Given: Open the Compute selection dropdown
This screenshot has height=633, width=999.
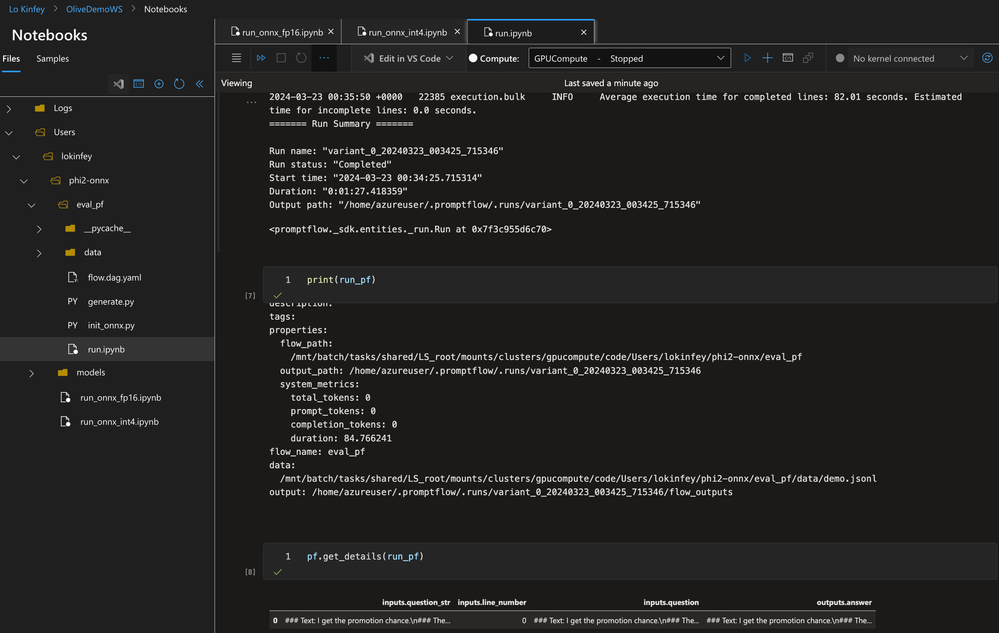Looking at the screenshot, I should point(629,58).
